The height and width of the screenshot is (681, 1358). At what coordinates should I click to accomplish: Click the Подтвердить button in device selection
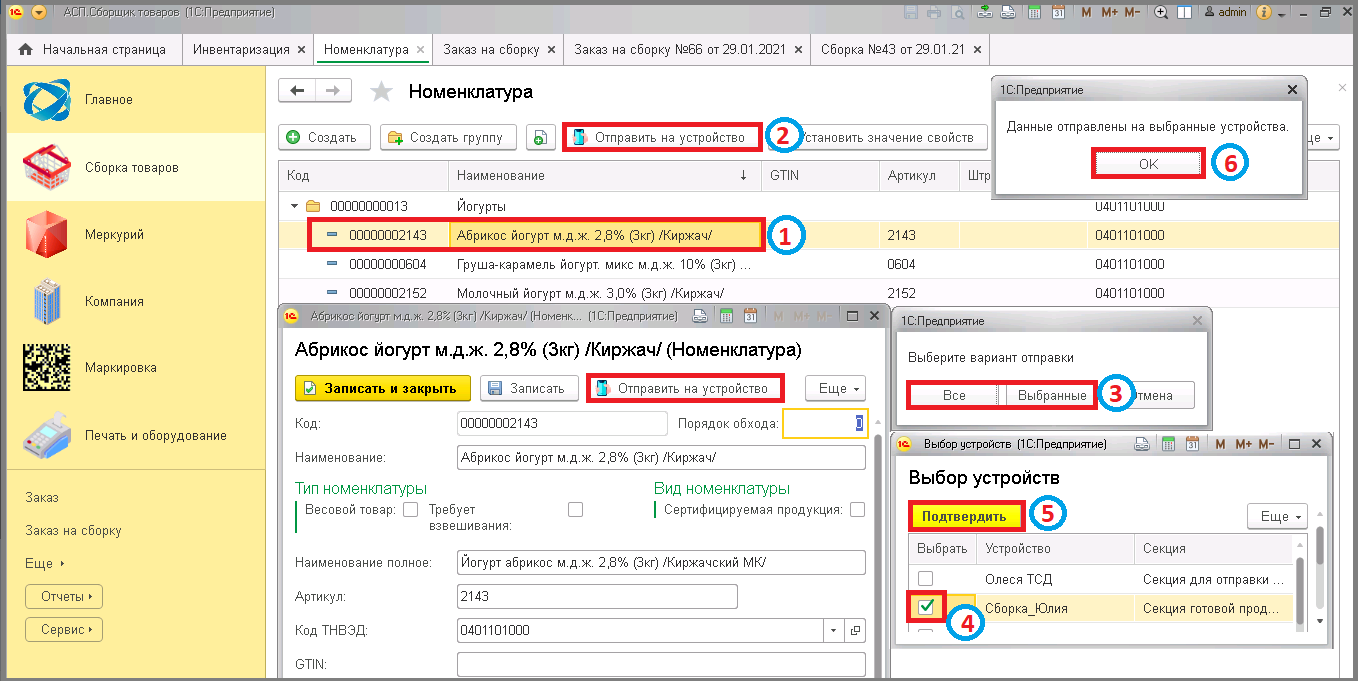[967, 517]
